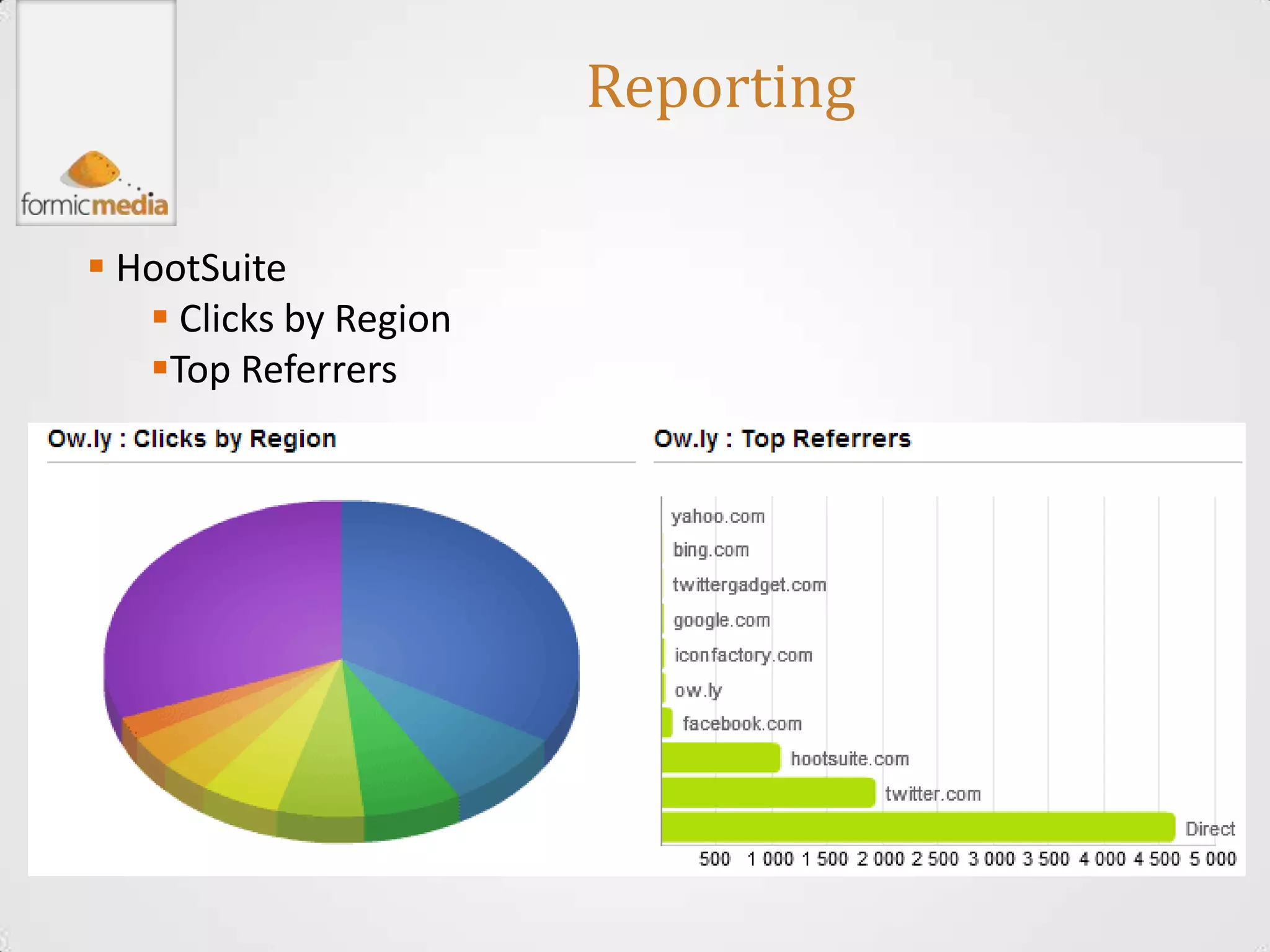Click the Ow.ly : Top Referrers heading

tap(783, 439)
